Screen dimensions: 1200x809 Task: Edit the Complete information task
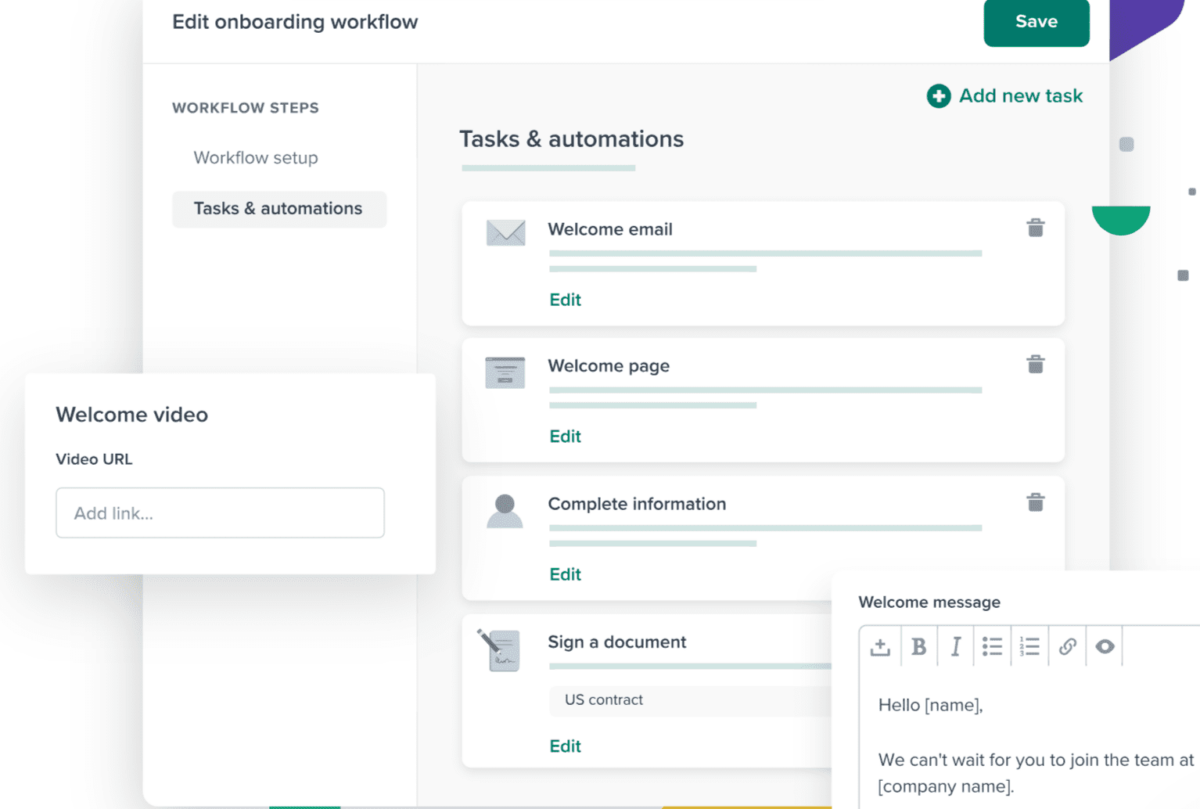pos(565,574)
